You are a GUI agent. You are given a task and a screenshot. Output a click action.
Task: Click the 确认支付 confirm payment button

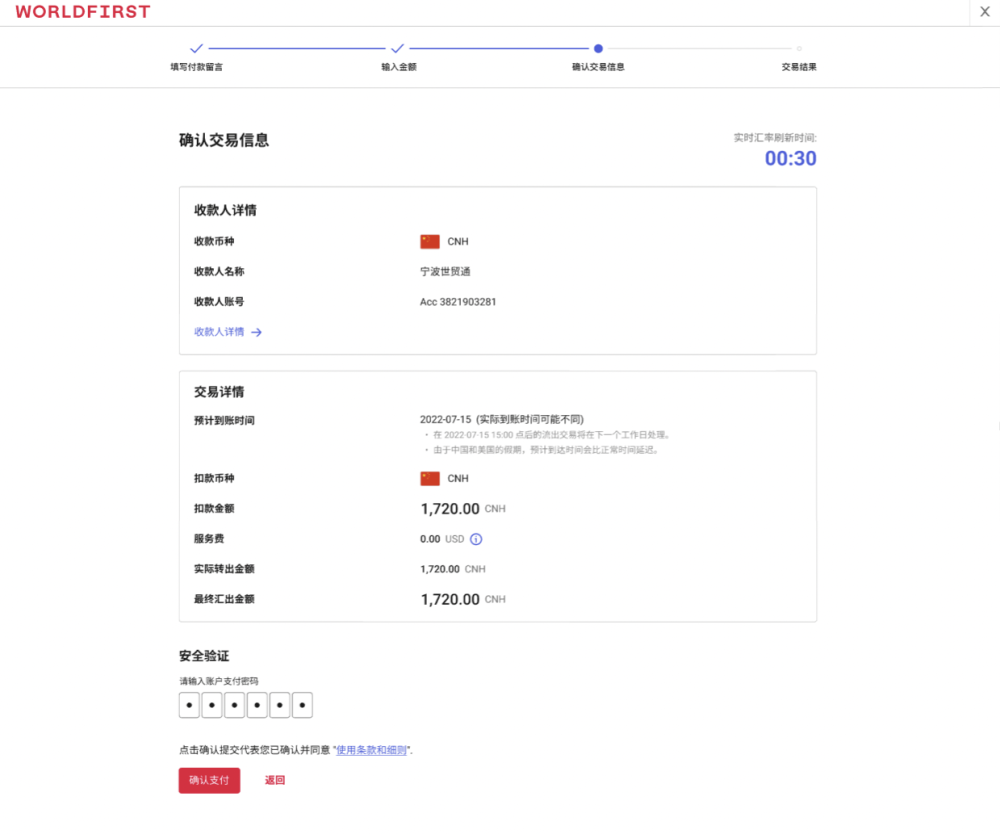point(208,780)
